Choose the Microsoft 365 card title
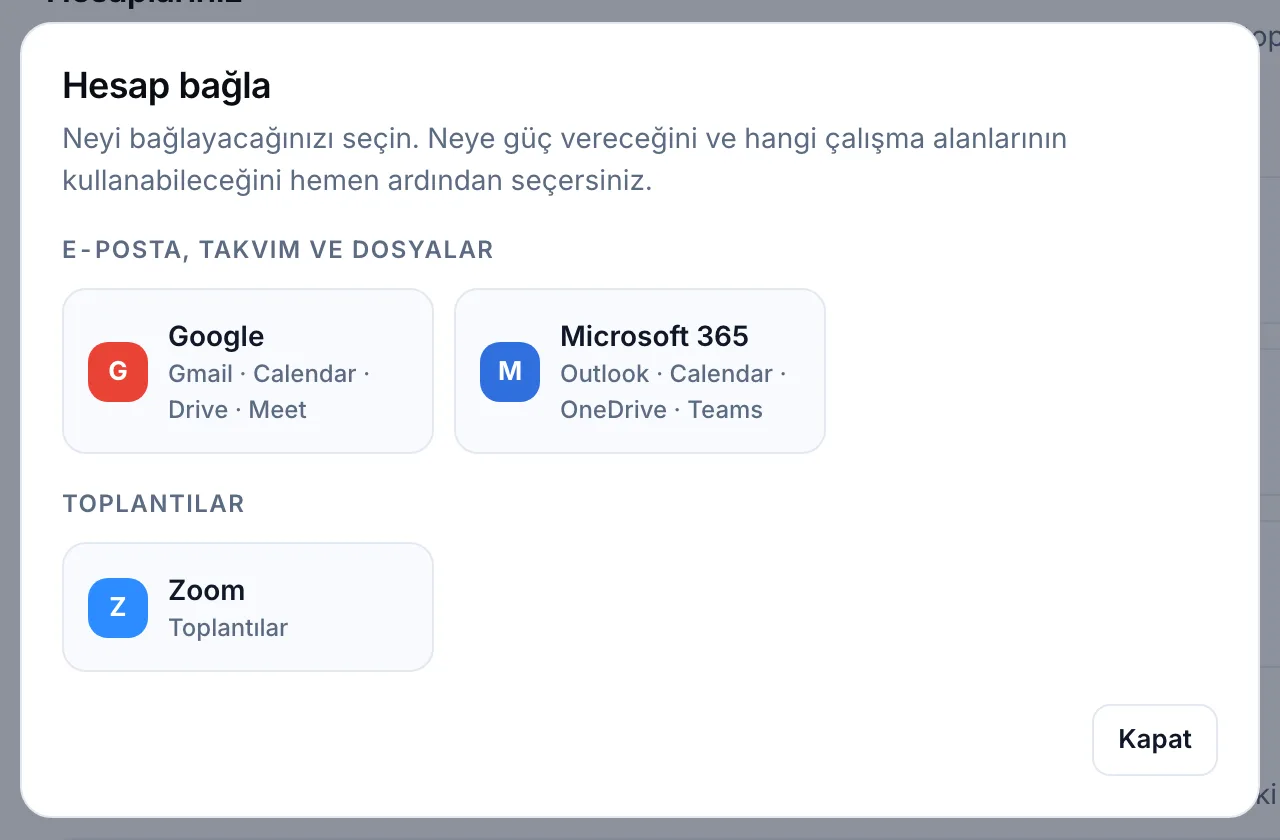This screenshot has width=1280, height=840. (654, 336)
